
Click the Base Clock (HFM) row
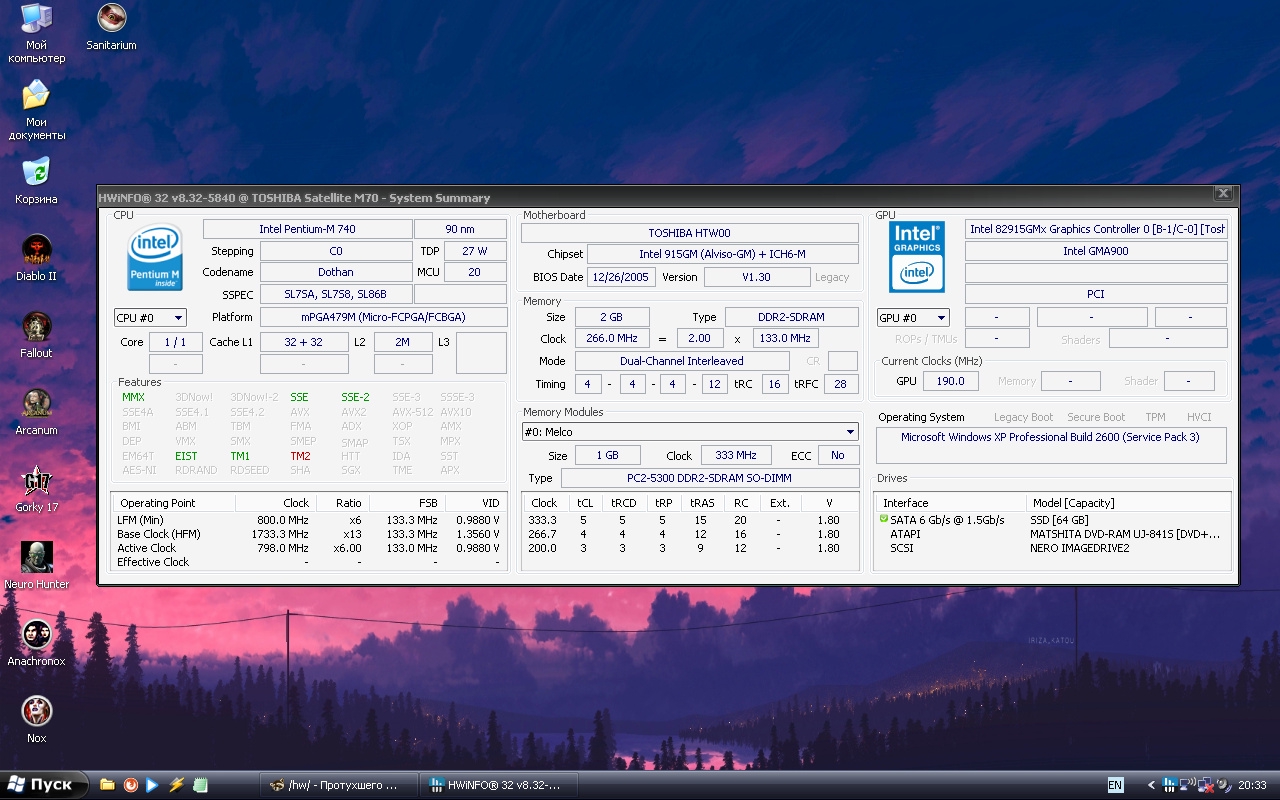(x=309, y=534)
